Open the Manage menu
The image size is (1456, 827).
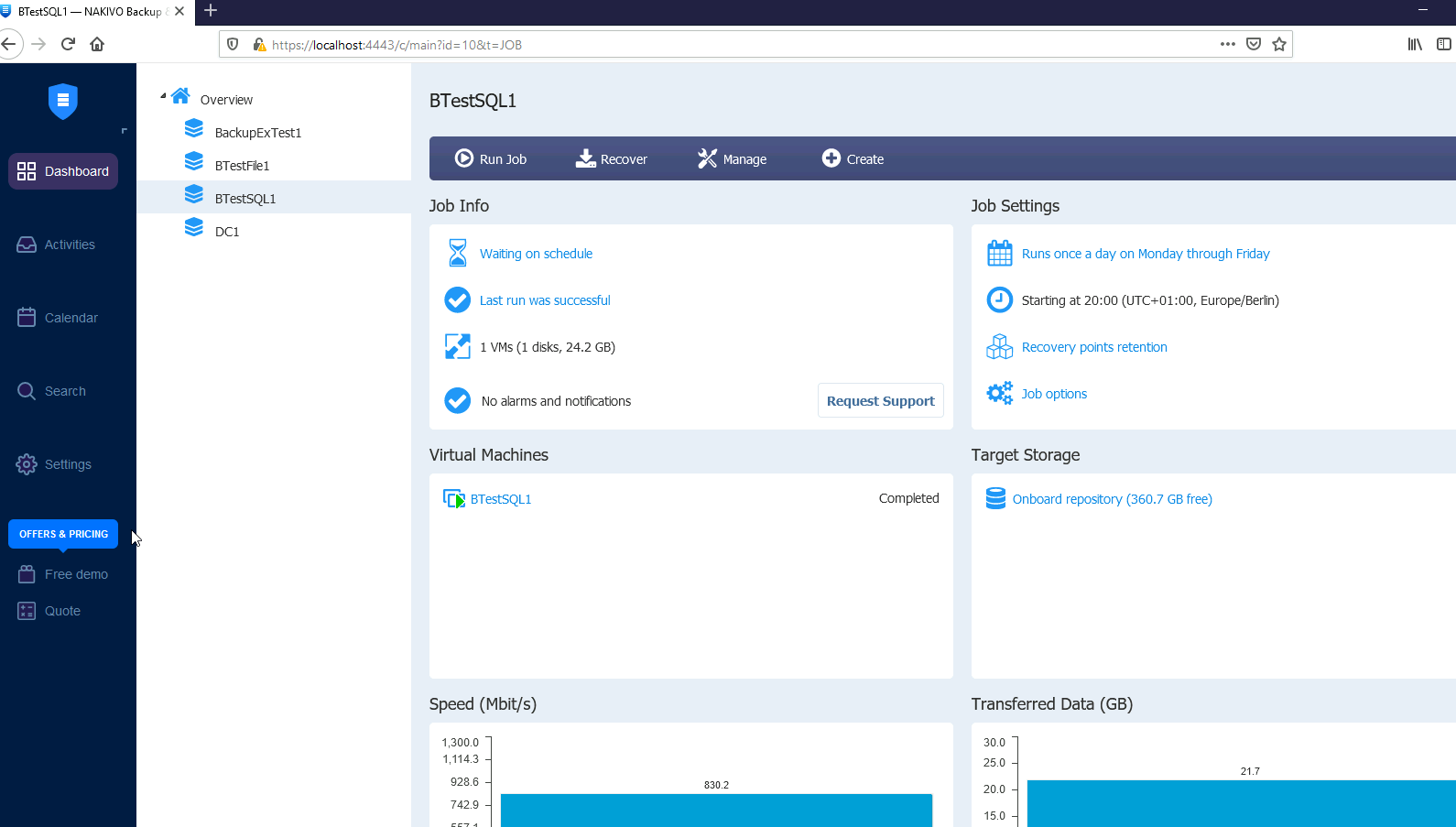point(732,158)
